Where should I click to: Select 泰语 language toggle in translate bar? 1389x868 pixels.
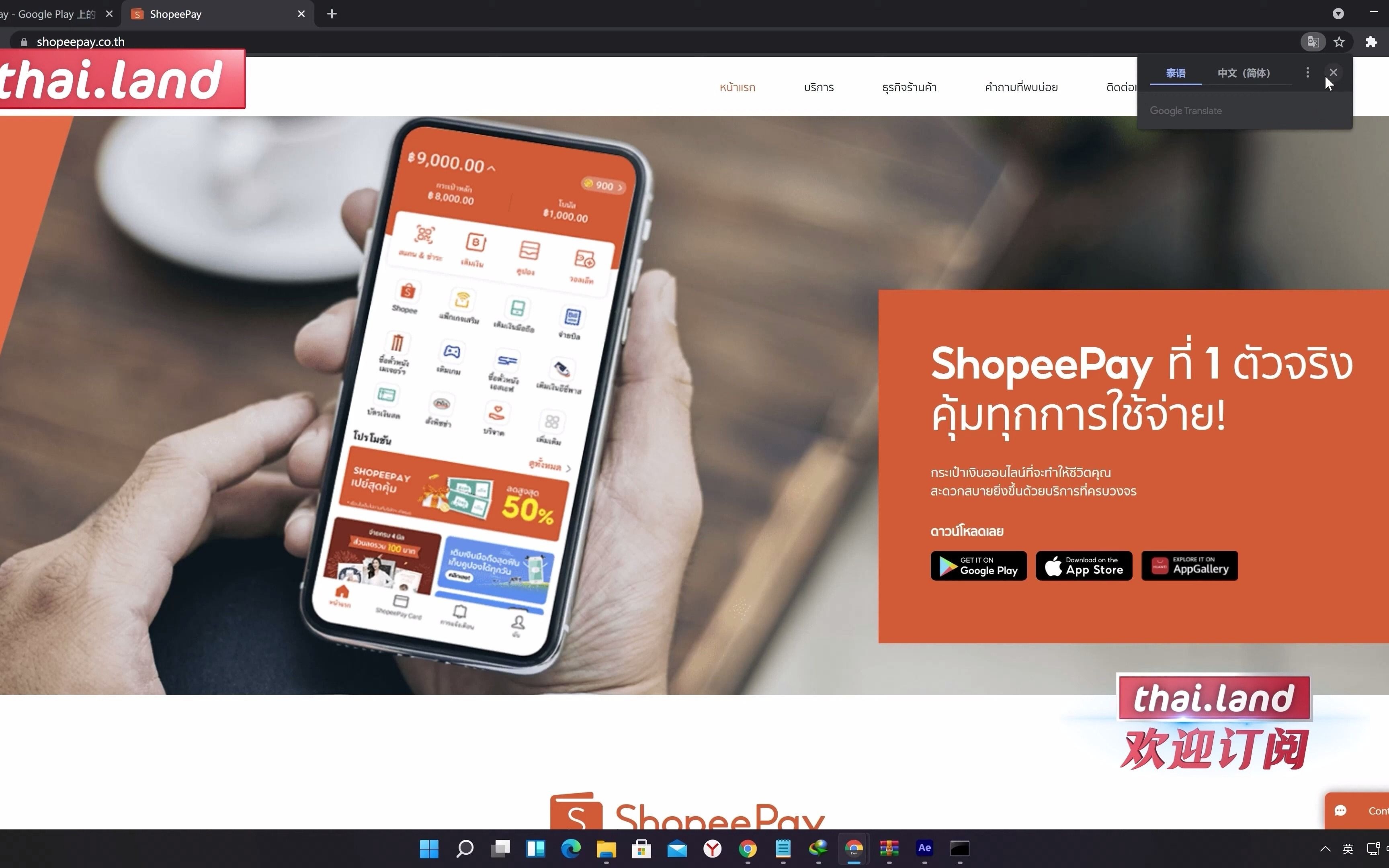(x=1176, y=72)
